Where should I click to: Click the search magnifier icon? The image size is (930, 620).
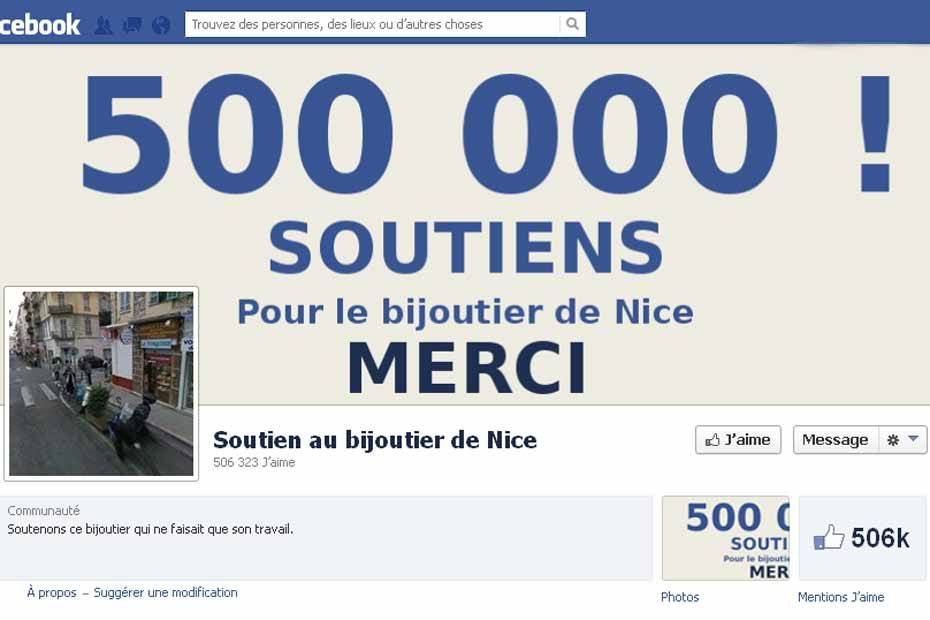point(572,24)
